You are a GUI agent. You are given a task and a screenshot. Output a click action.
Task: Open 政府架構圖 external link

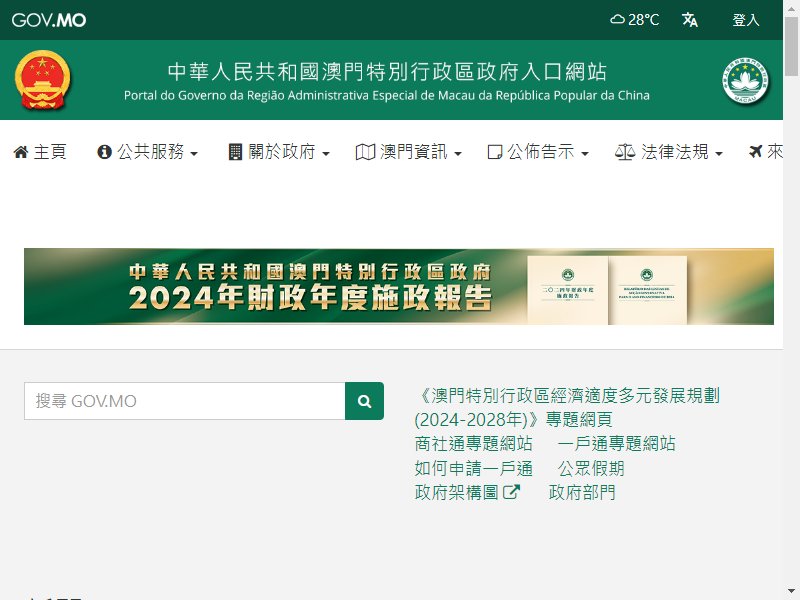tap(467, 492)
